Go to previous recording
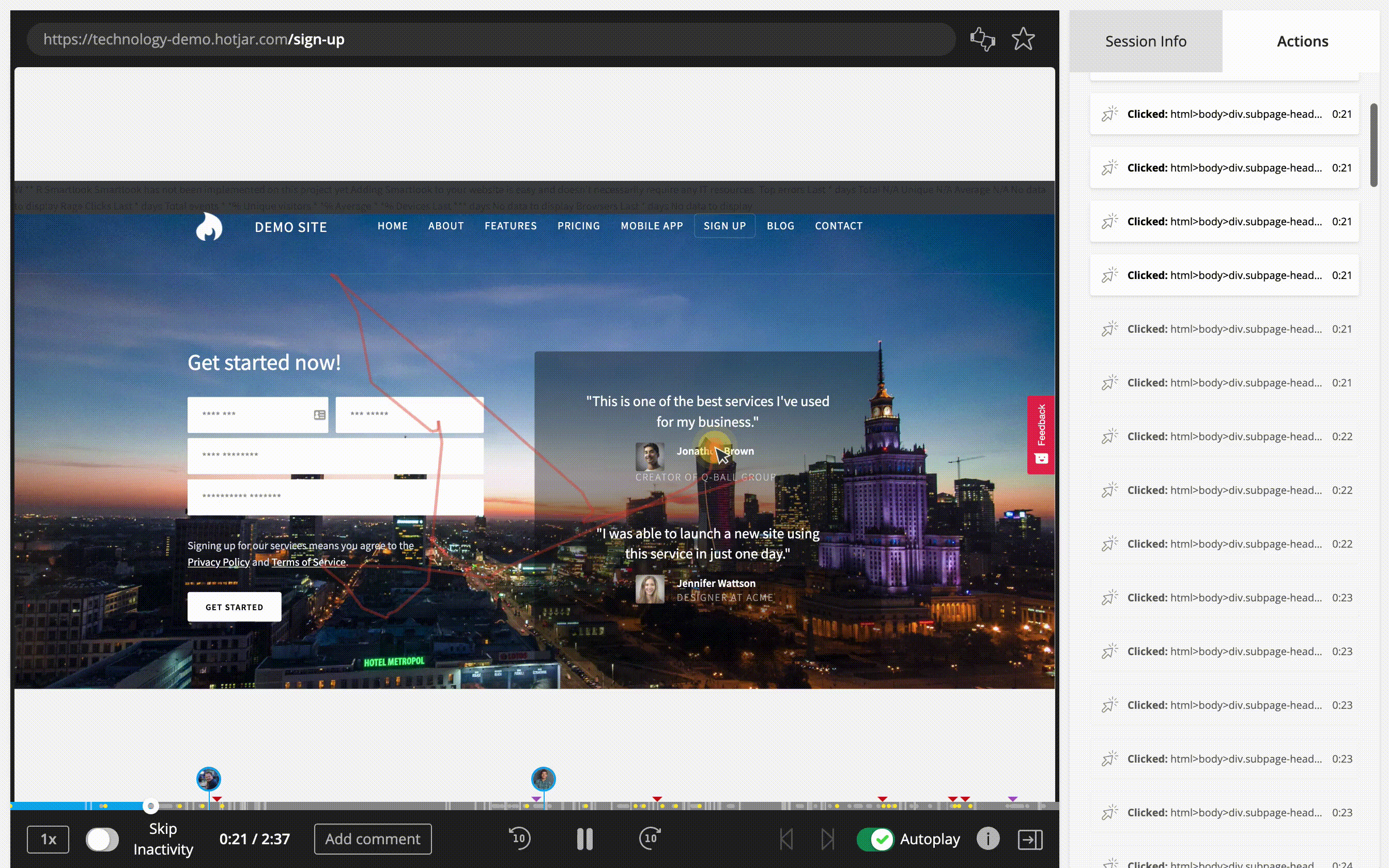The image size is (1389, 868). point(786,839)
